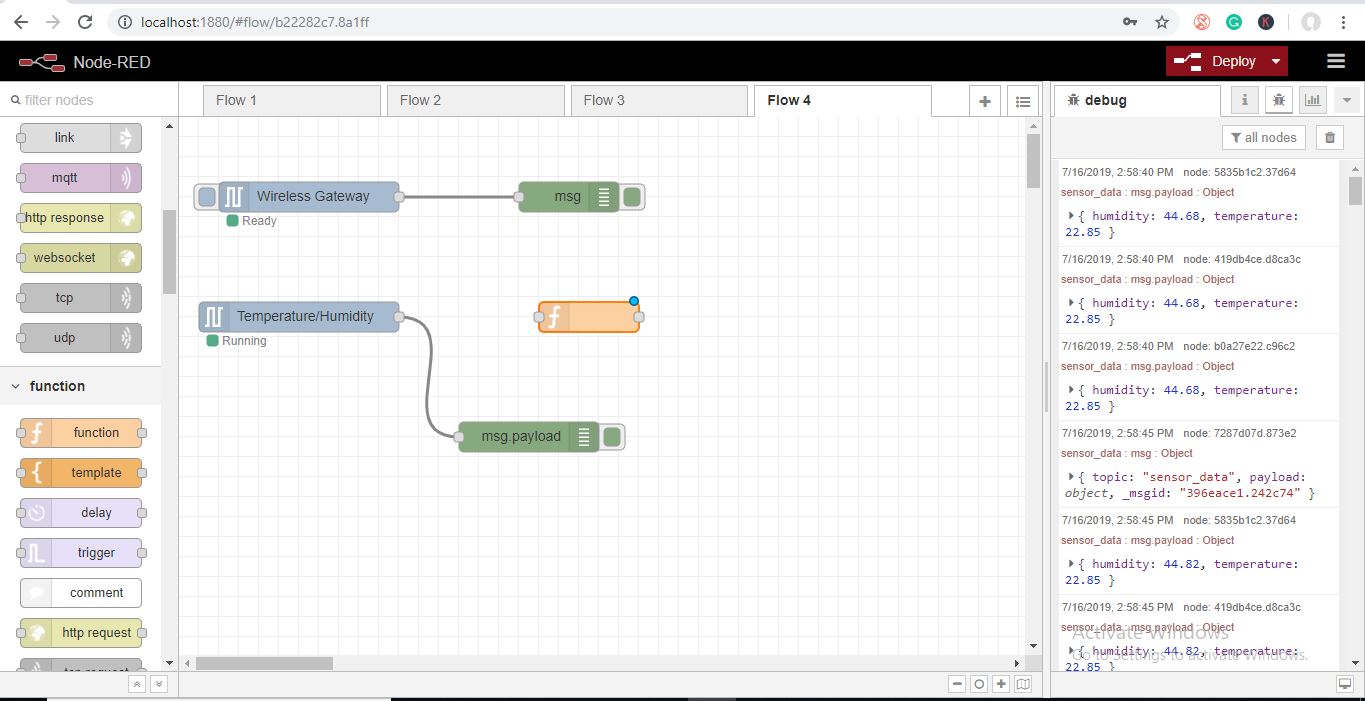Viewport: 1365px width, 701px height.
Task: Expand the humidity 44.82 object under node 5835b1c2.37d64
Action: [x=1071, y=564]
